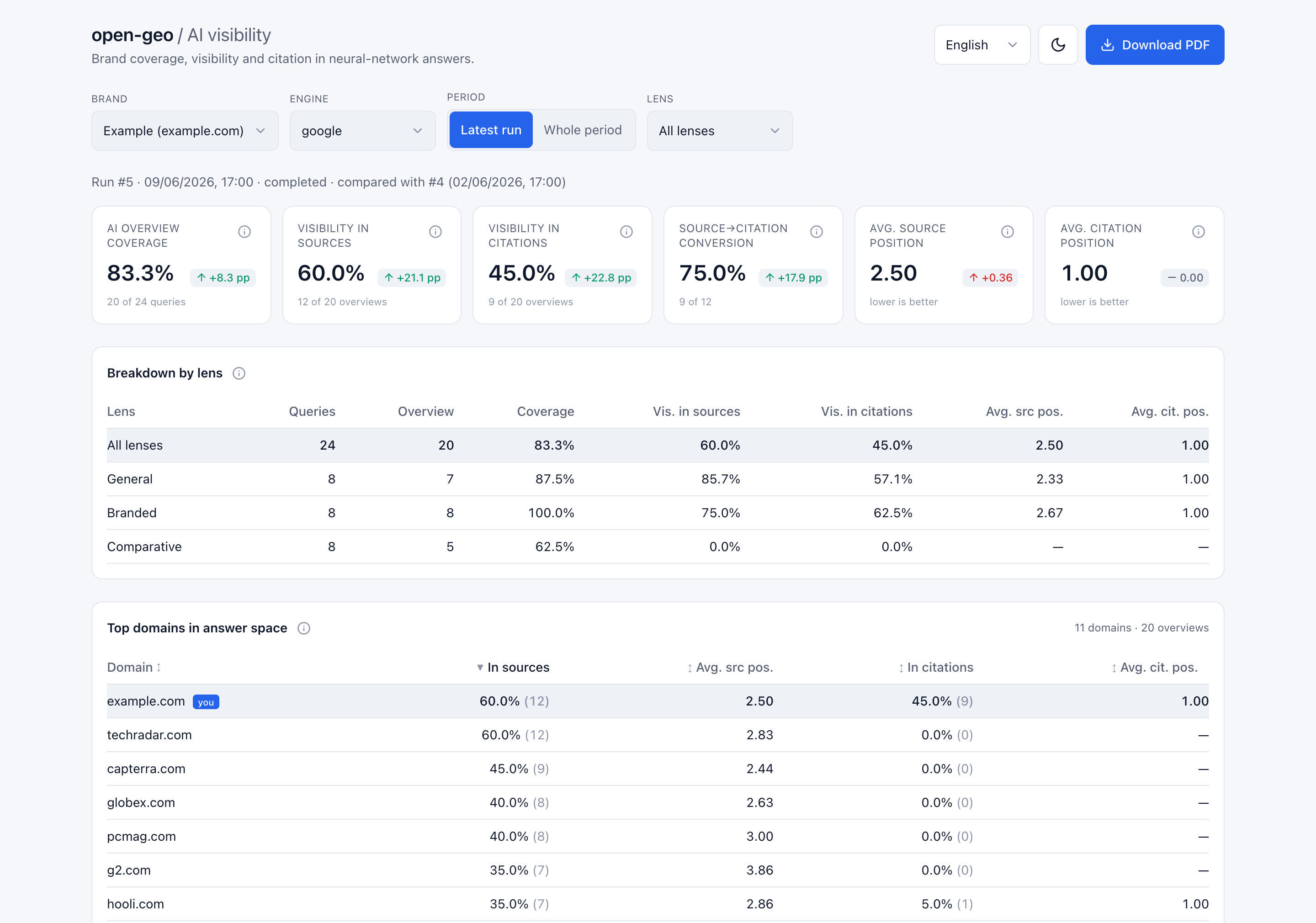Screen dimensions: 1316x923
Task: Click 5.0% (1) citations for hooli.com
Action: 947,904
